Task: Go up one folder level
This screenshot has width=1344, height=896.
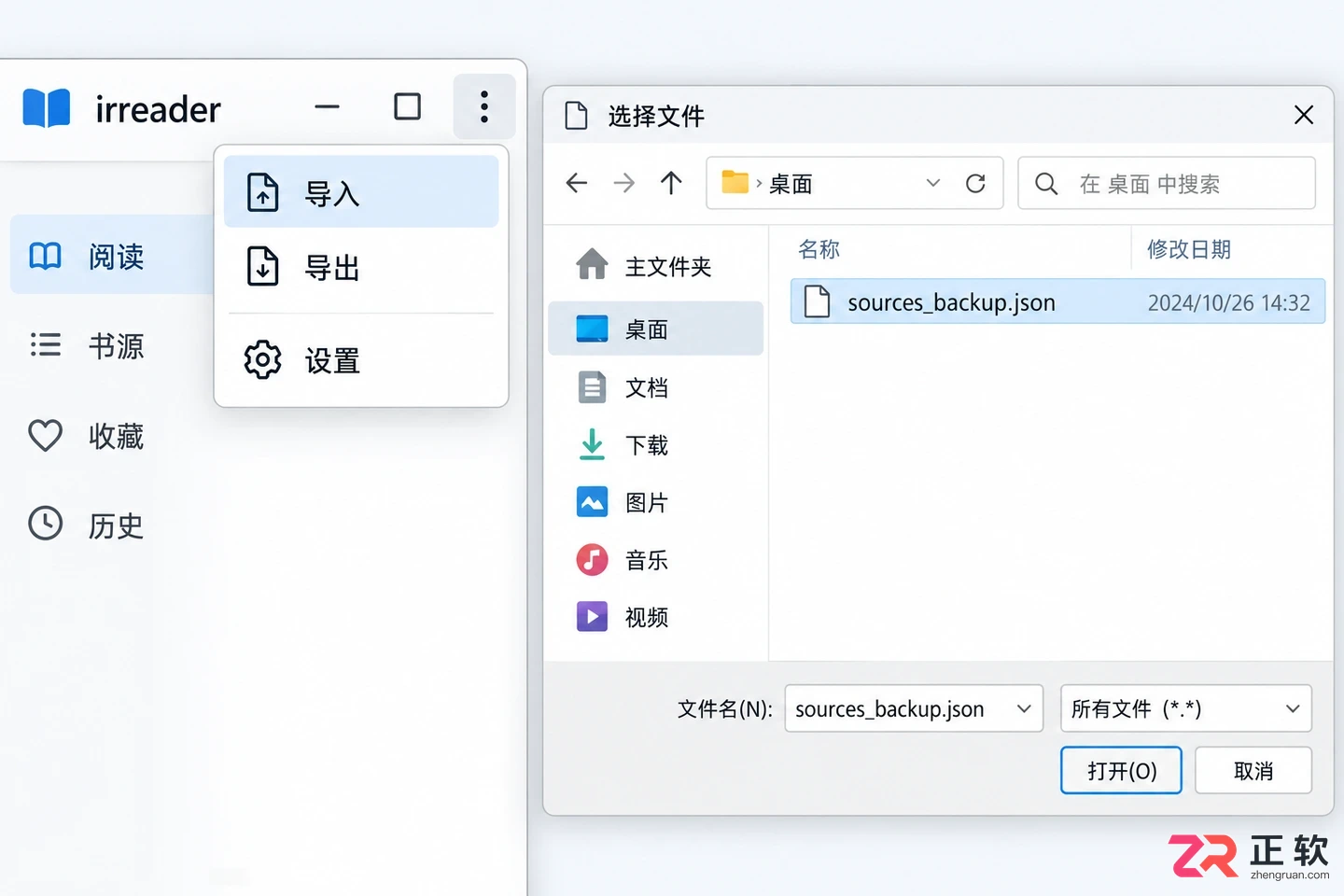Action: click(671, 183)
